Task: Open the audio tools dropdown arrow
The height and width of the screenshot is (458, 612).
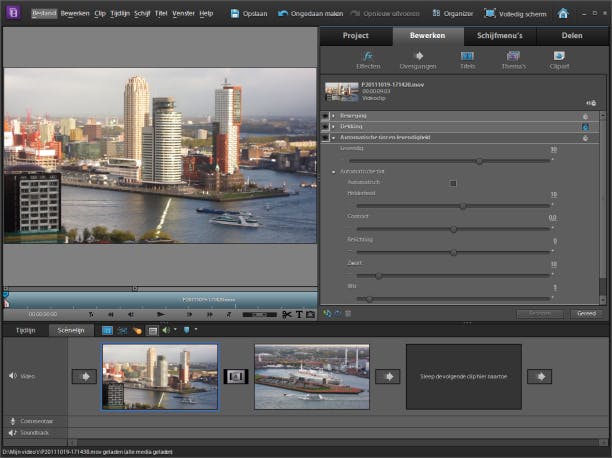Action: [176, 329]
